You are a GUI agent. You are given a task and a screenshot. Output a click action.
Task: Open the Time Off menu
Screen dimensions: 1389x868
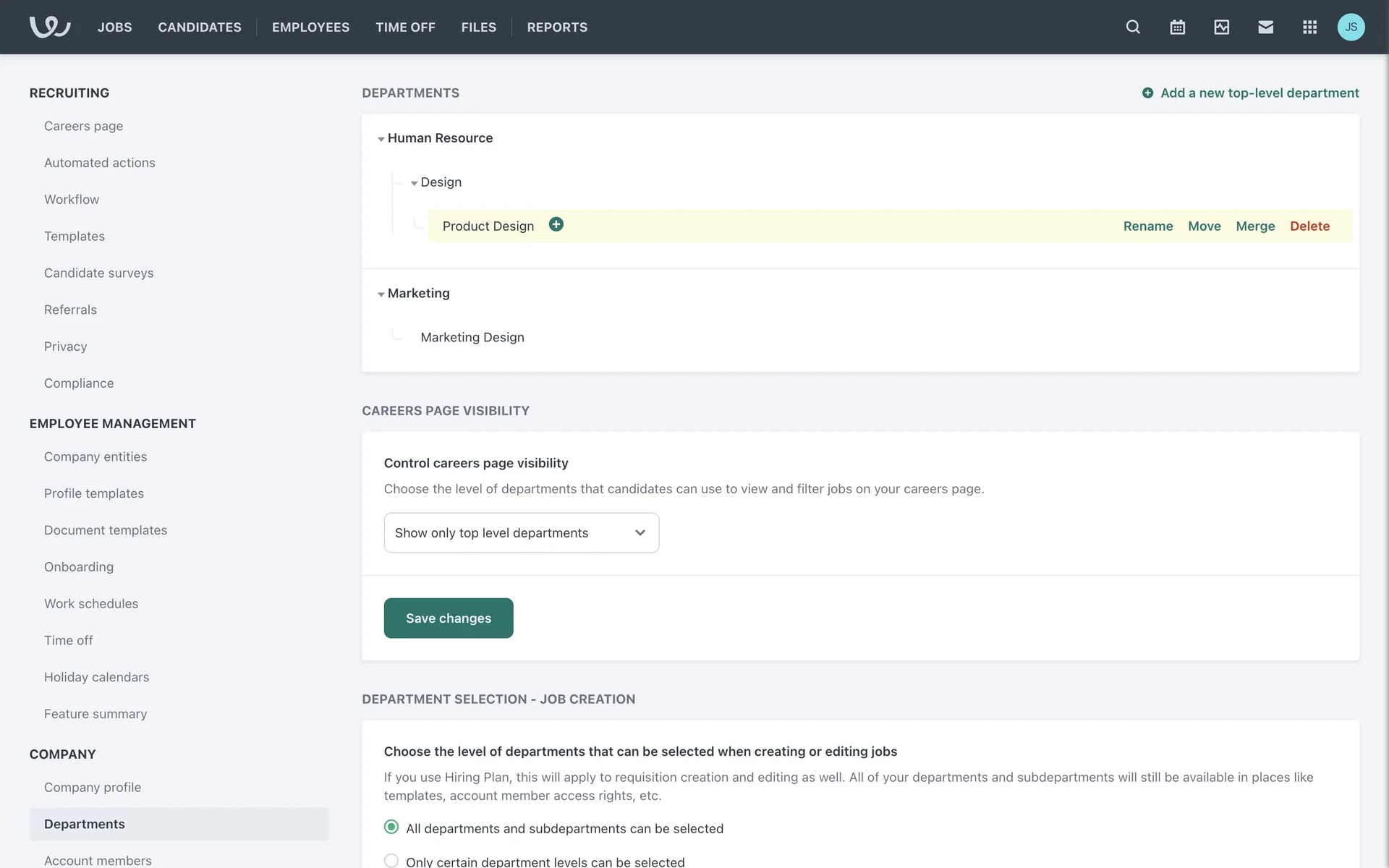[x=405, y=27]
